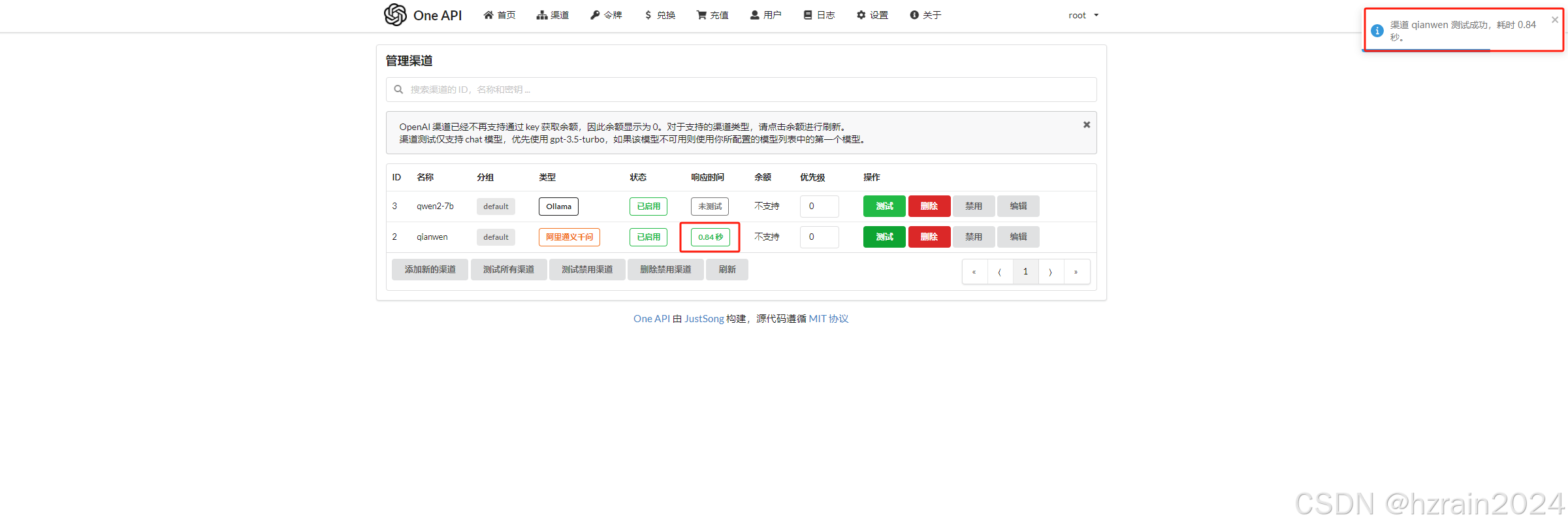Open the 设置 settings menu

(872, 15)
